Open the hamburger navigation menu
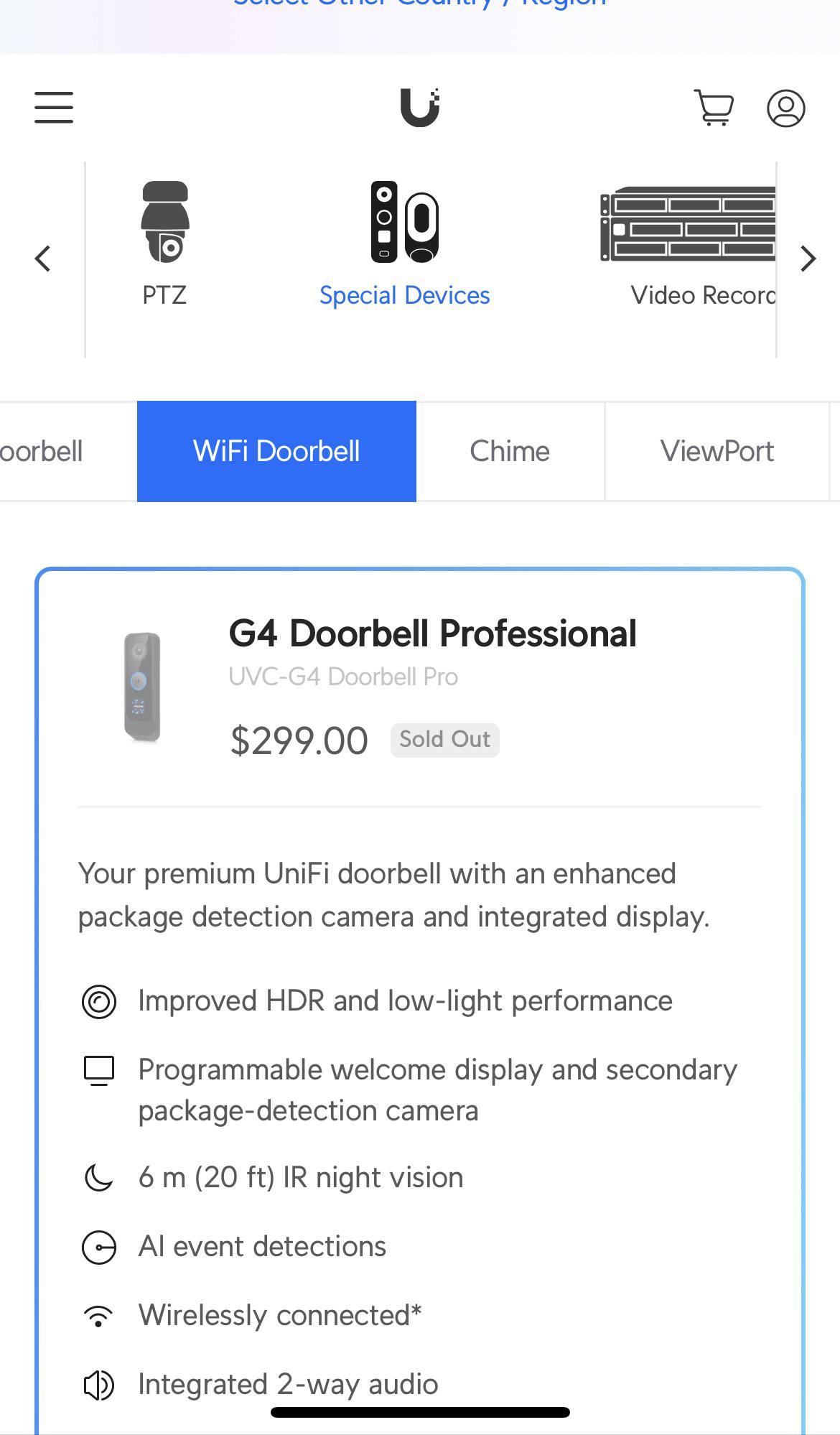Image resolution: width=840 pixels, height=1435 pixels. tap(52, 108)
